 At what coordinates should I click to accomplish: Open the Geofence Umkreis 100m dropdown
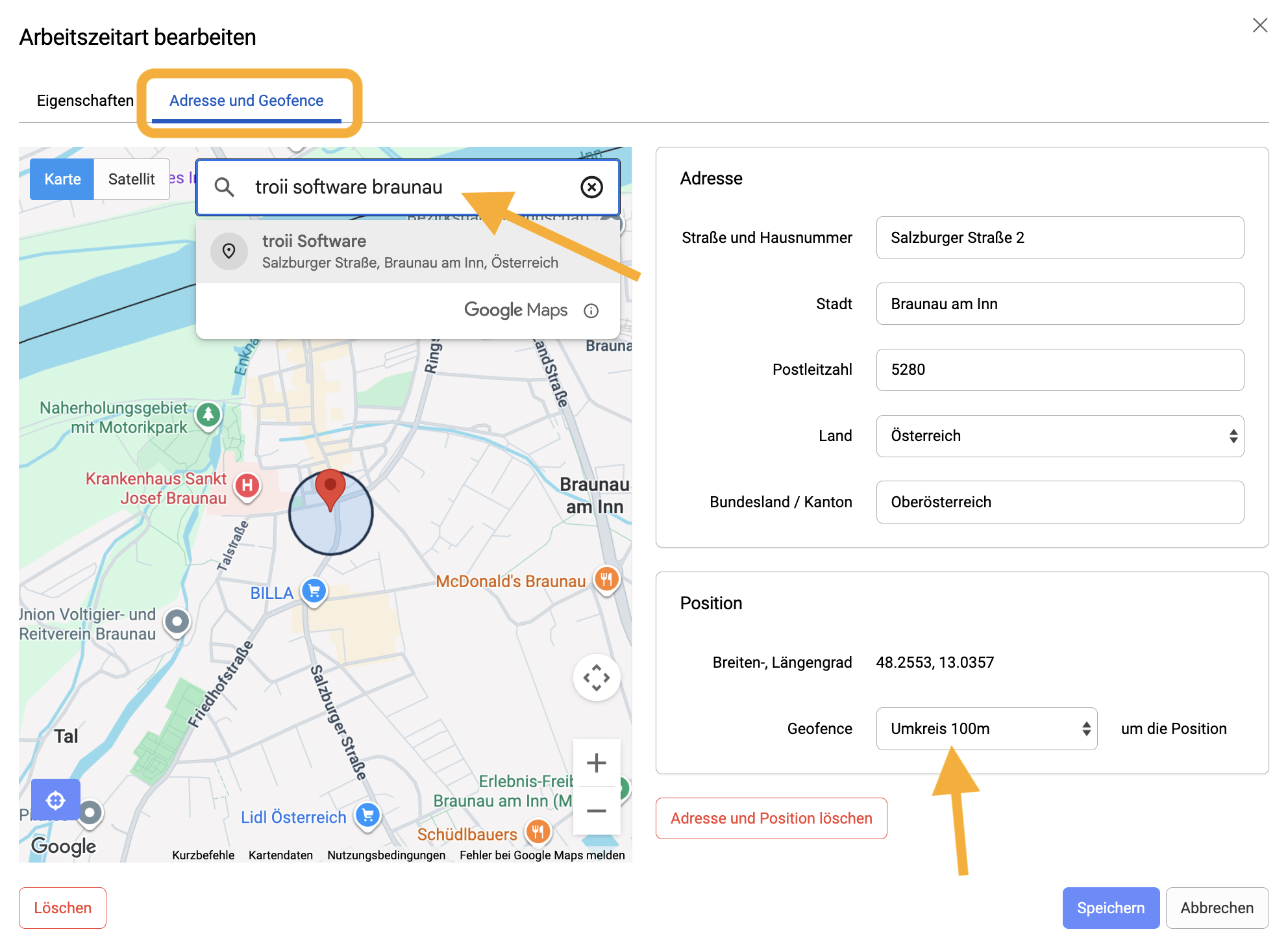(x=986, y=729)
